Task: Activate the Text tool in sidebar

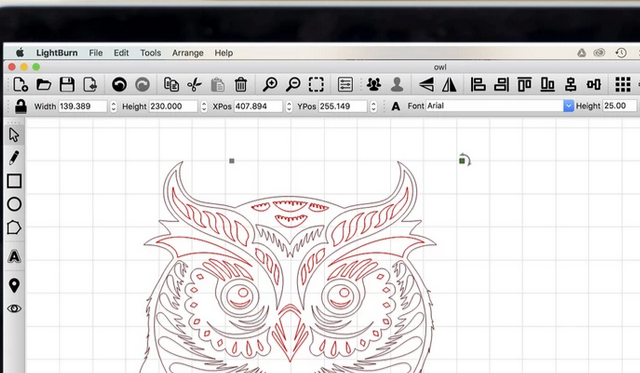Action: (x=14, y=256)
